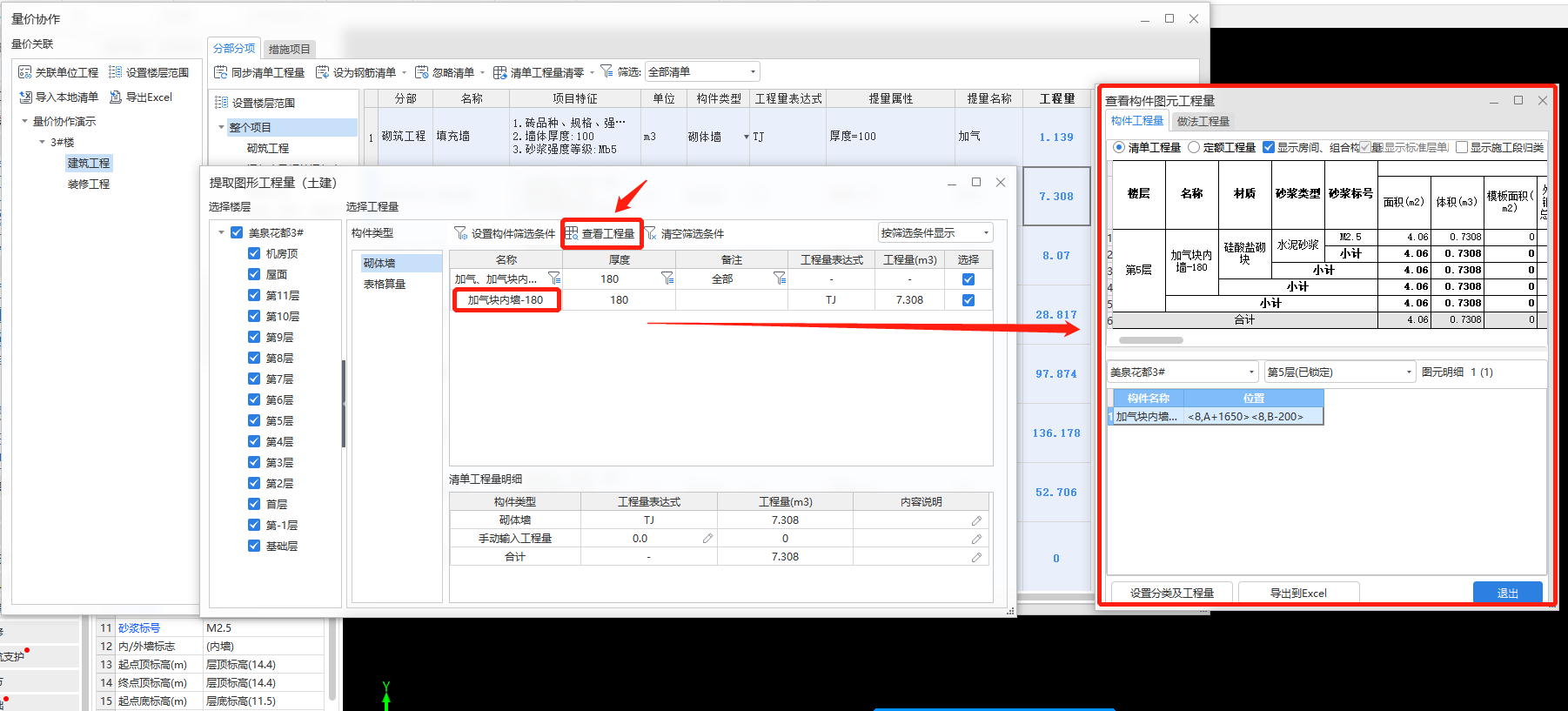This screenshot has height=711, width=1568.
Task: Click horizontal scrollbar in 构件工程量 table
Action: 1150,340
